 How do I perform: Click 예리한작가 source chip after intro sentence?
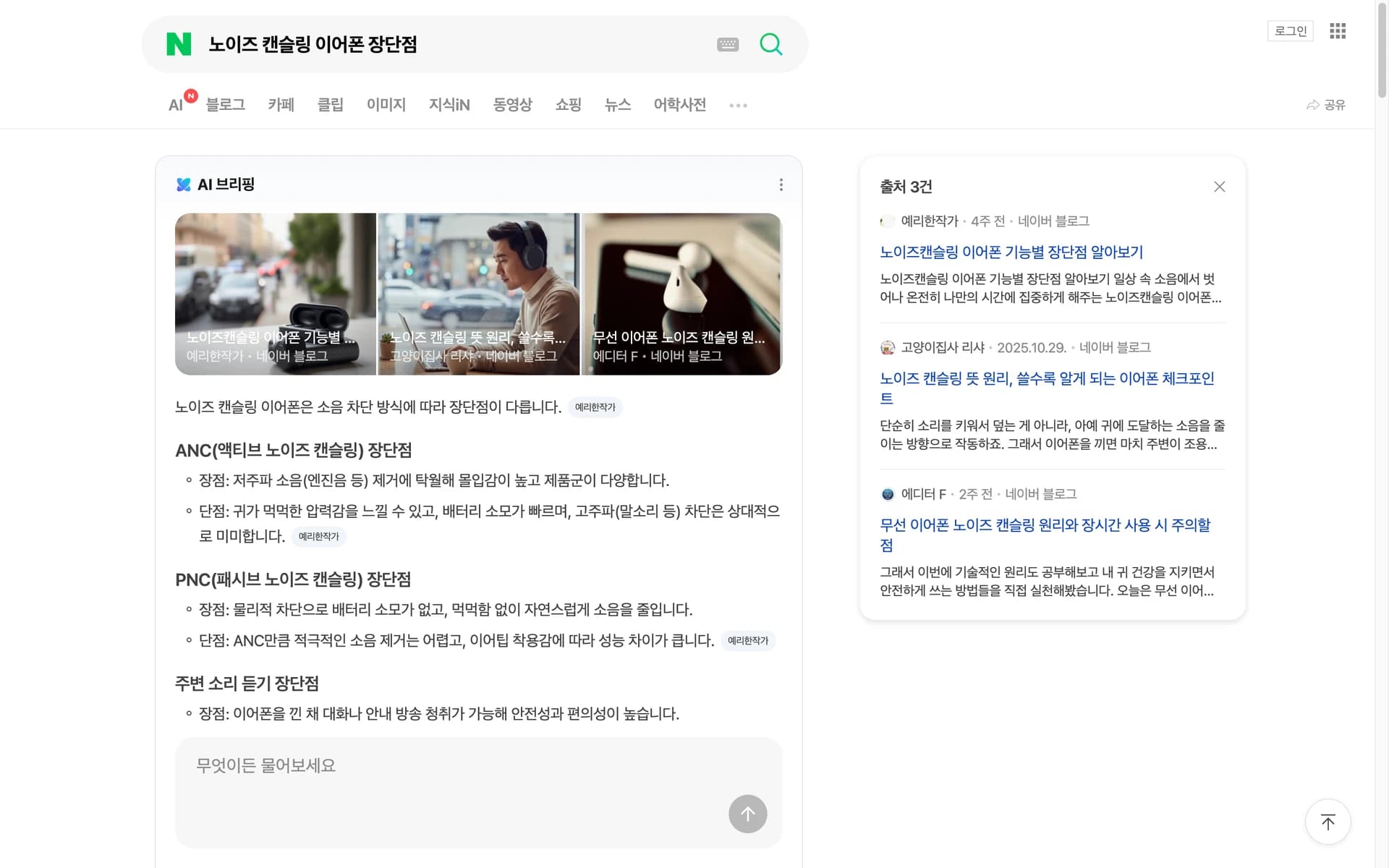tap(595, 407)
